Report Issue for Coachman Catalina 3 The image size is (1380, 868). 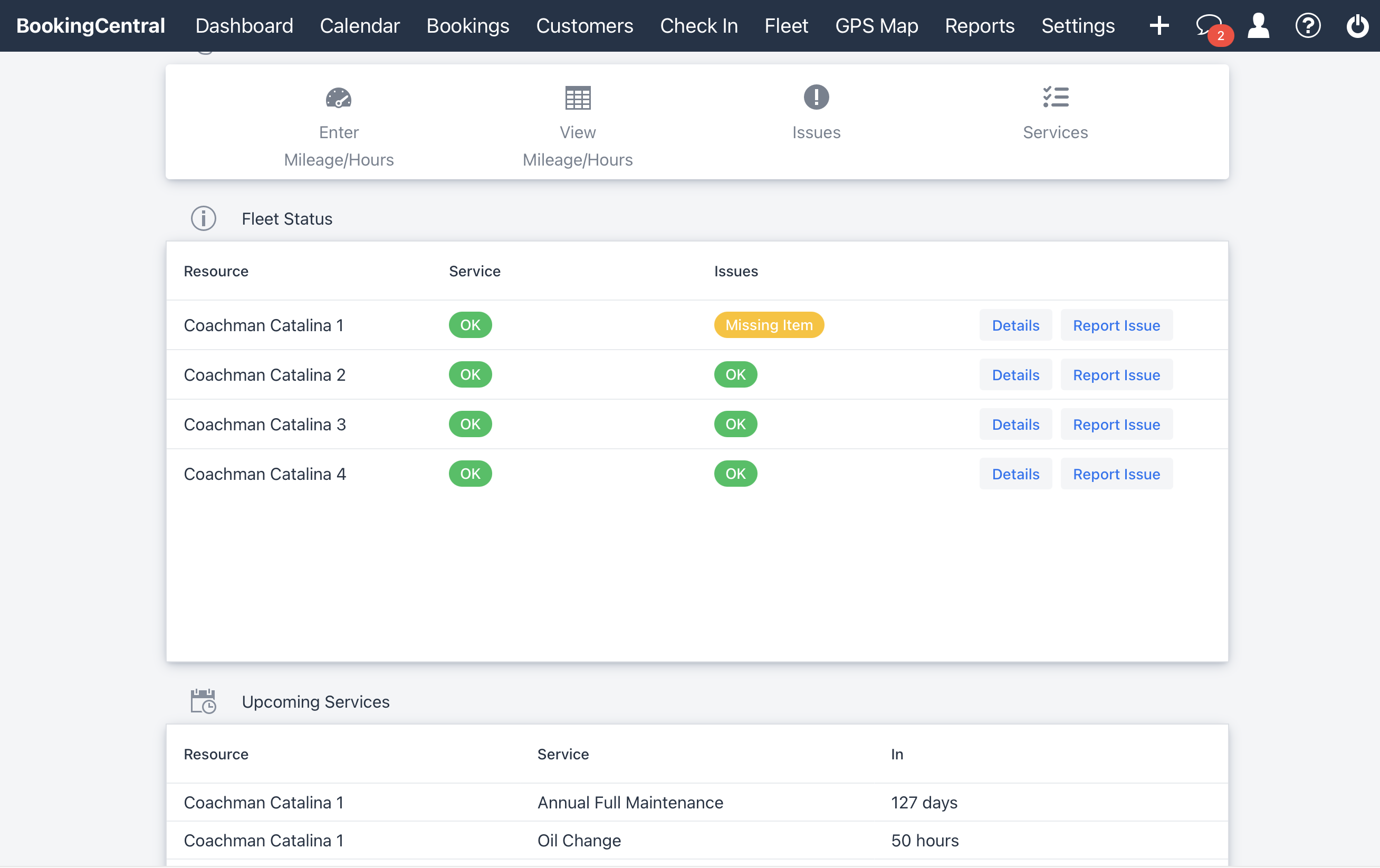tap(1116, 425)
